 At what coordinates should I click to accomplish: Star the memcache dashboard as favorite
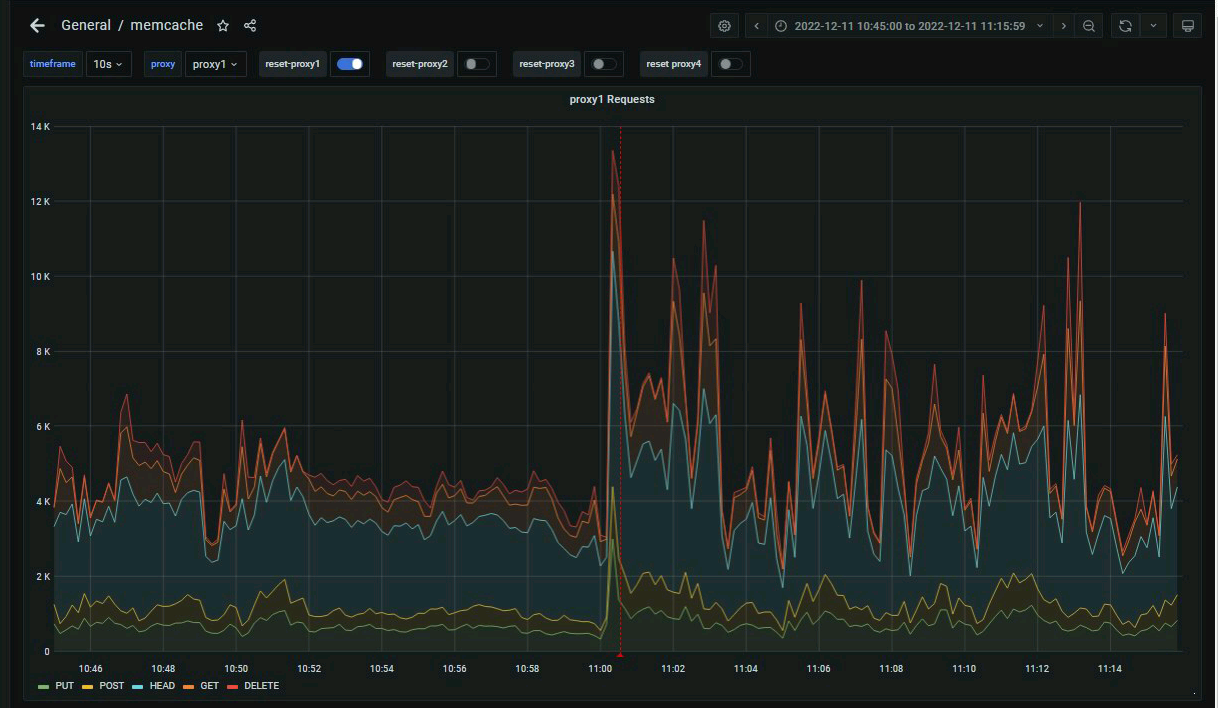point(223,26)
